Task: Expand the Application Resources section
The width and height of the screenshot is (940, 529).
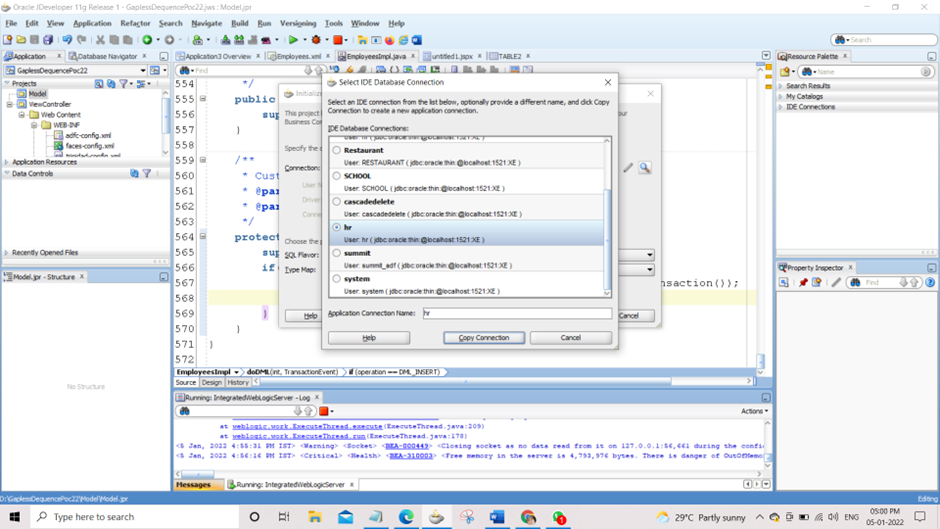Action: (x=7, y=162)
